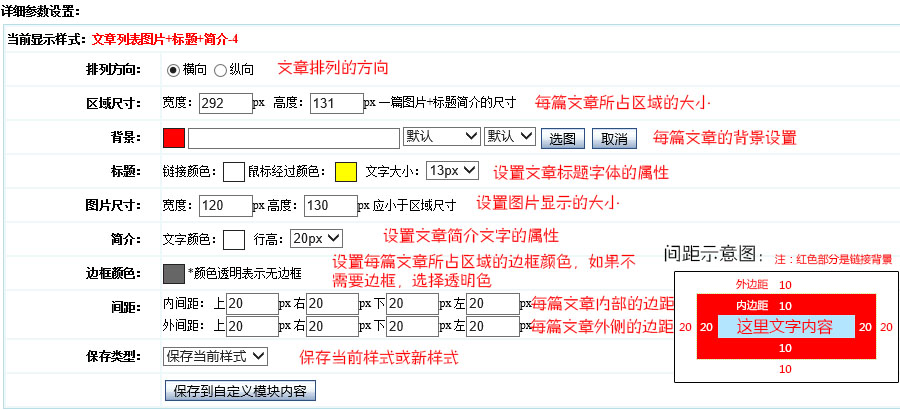Viewport: 900px width, 410px height.
Task: Click the yellow 鼠标经过颜色 swatch
Action: [x=346, y=171]
